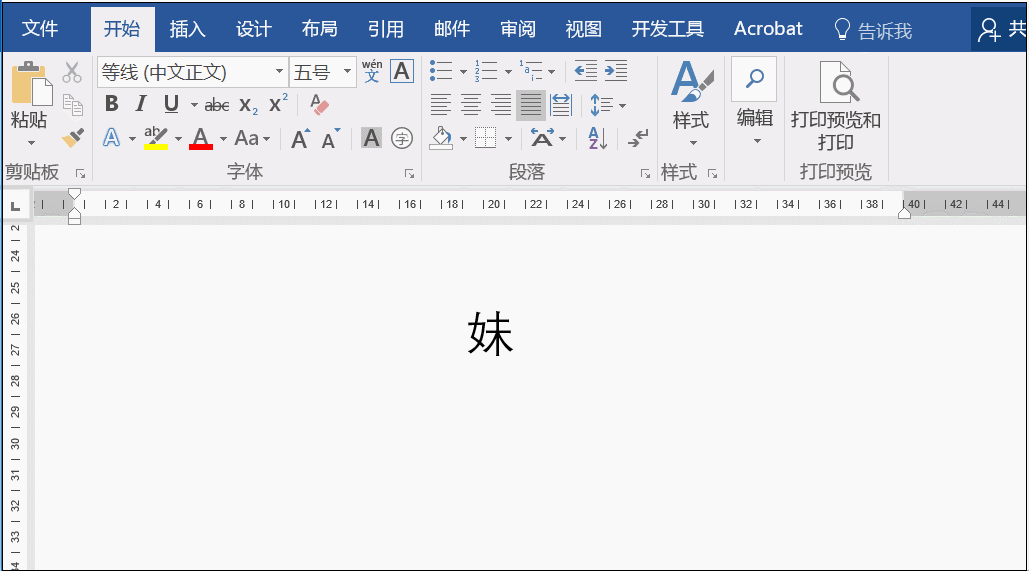Viewport: 1029px width, 571px height.
Task: Open font name combo box 等线
Action: pyautogui.click(x=193, y=72)
